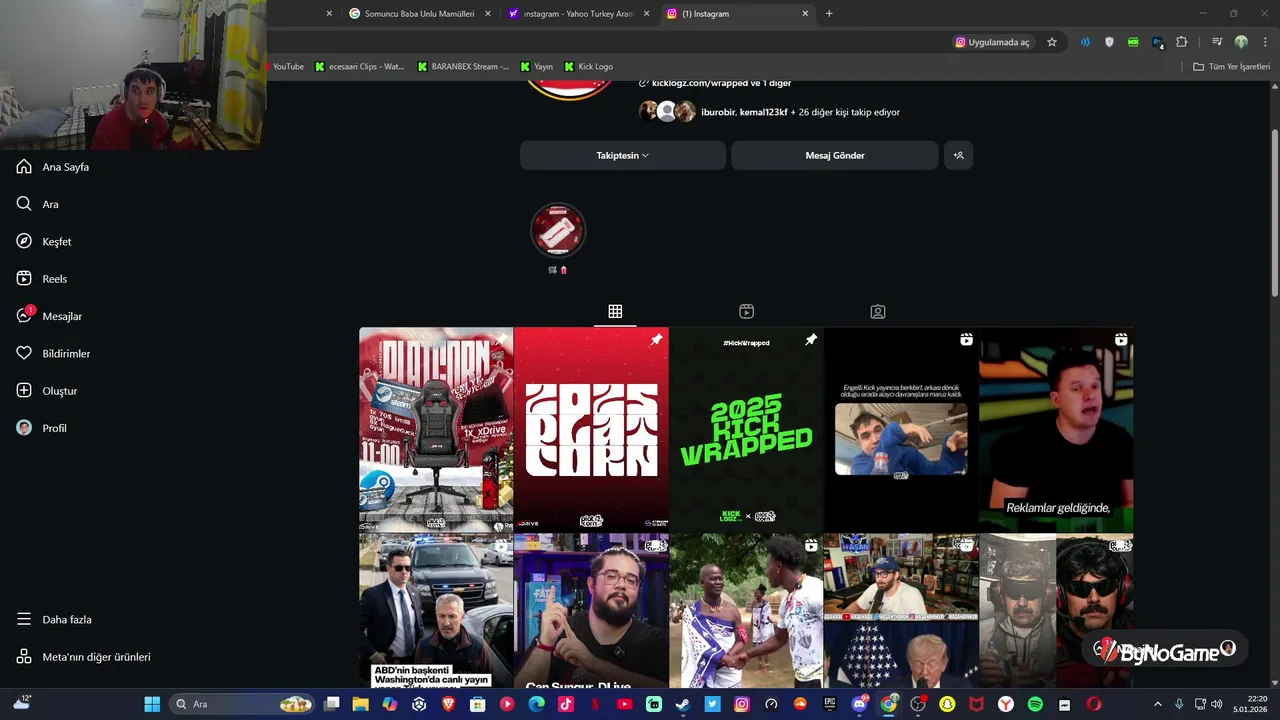This screenshot has width=1280, height=720.
Task: Open BARANBEX Stream bookmark
Action: click(463, 67)
